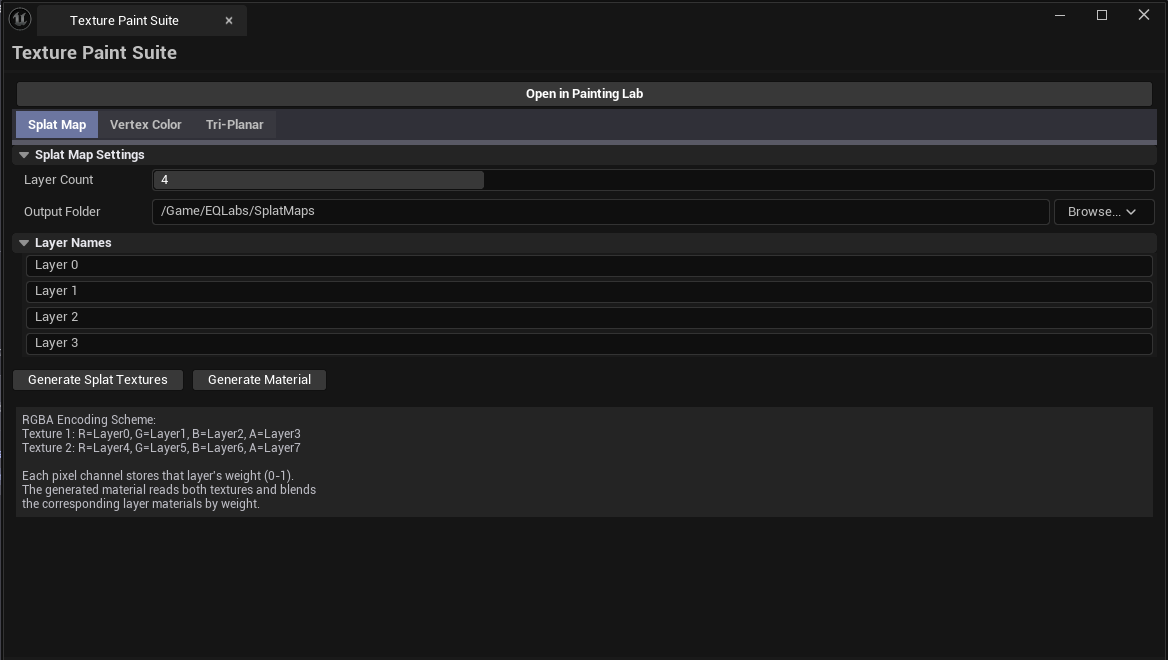Screen dimensions: 1168x660
Task: Maximize the window
Action: click(1102, 15)
